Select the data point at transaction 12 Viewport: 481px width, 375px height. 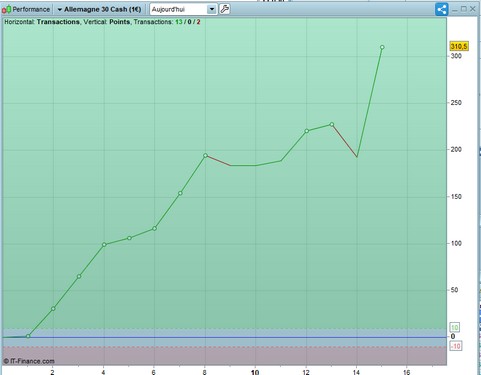coord(307,131)
